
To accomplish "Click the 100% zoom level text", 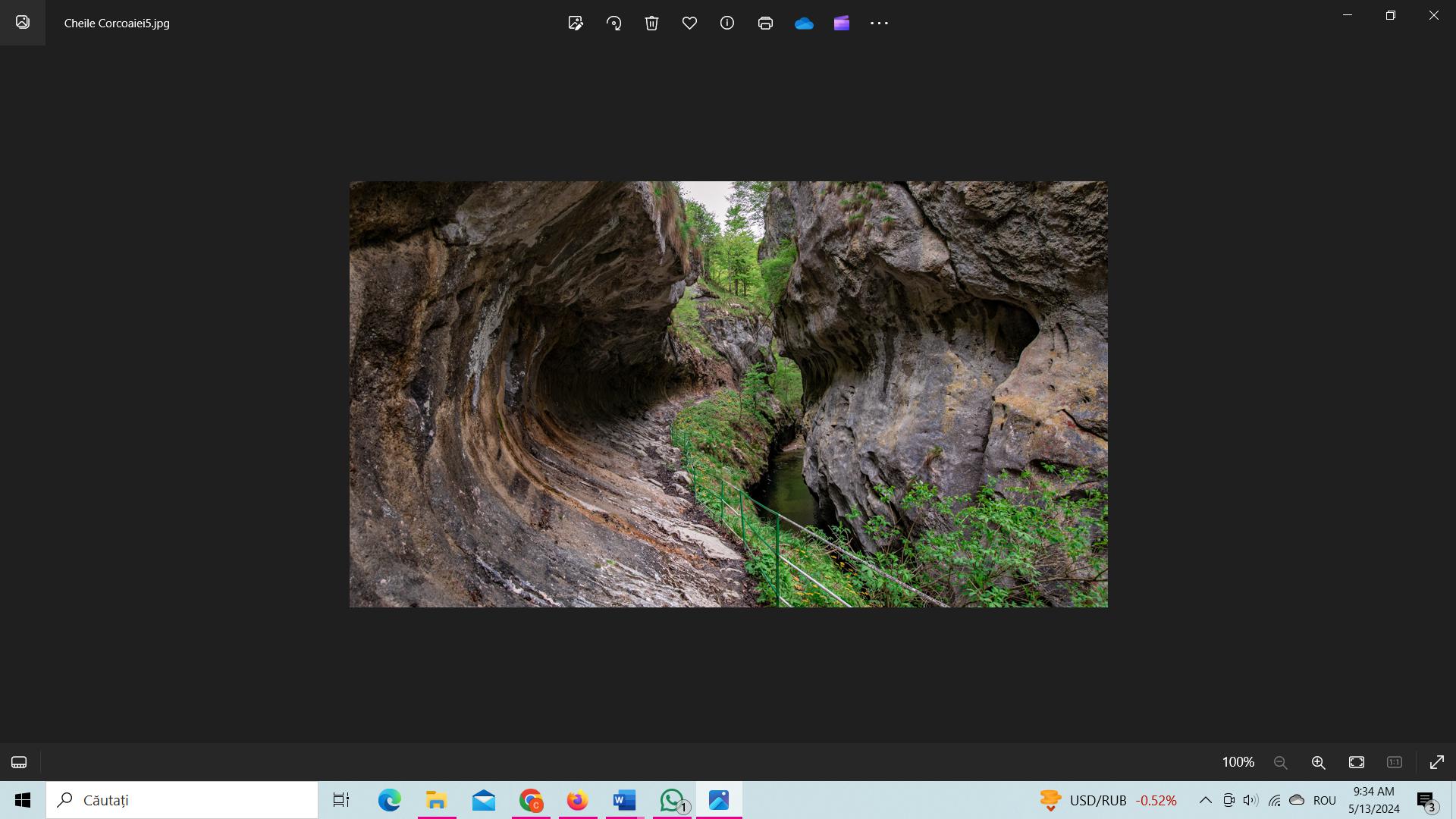I will [1238, 762].
